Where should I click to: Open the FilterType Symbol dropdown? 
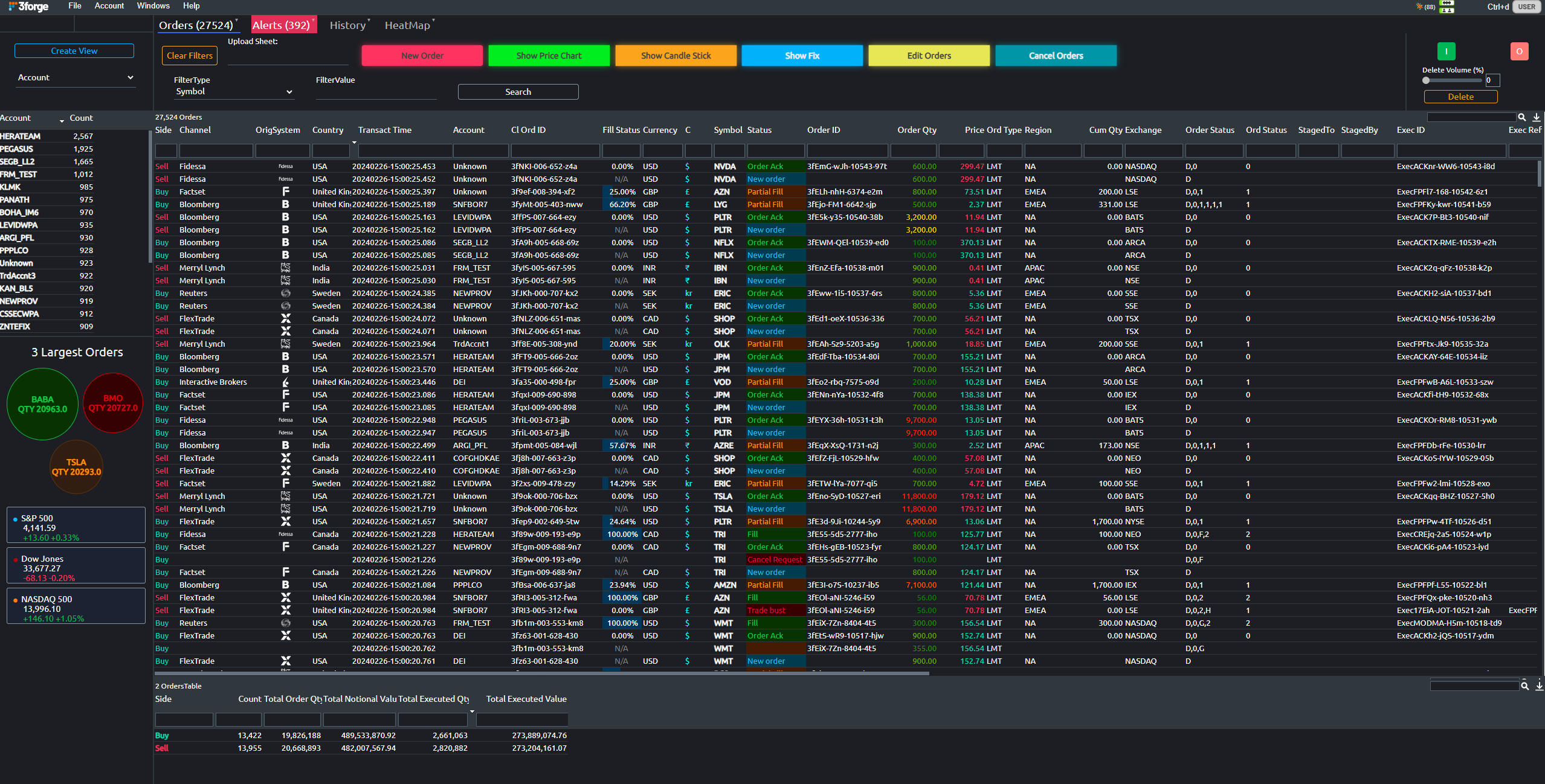(233, 91)
